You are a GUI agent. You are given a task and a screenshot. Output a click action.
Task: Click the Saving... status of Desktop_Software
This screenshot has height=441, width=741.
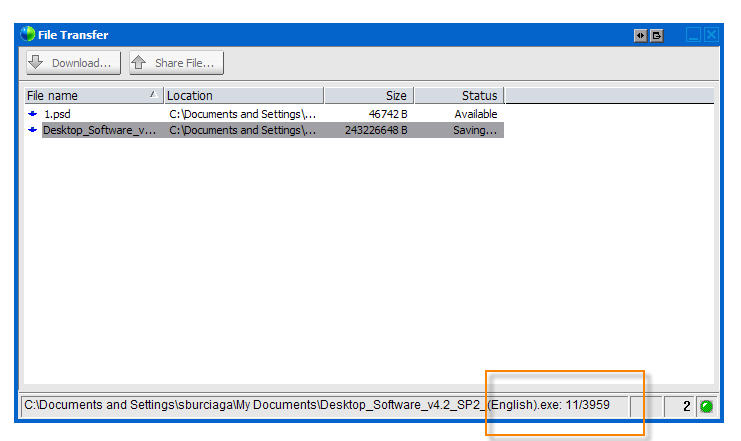[x=475, y=130]
